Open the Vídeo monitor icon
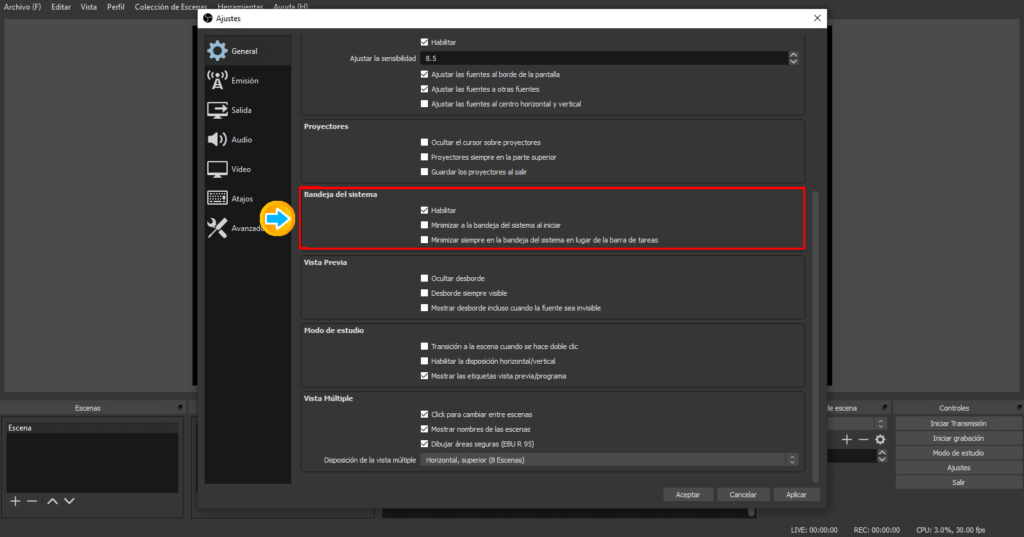1024x537 pixels. click(217, 169)
